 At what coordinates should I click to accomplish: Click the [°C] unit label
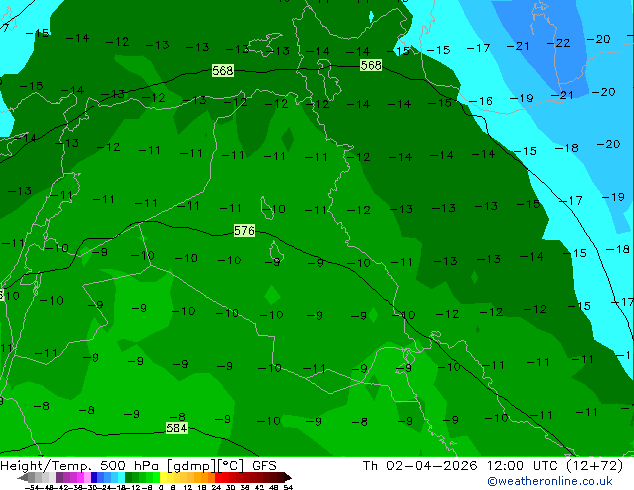(231, 466)
